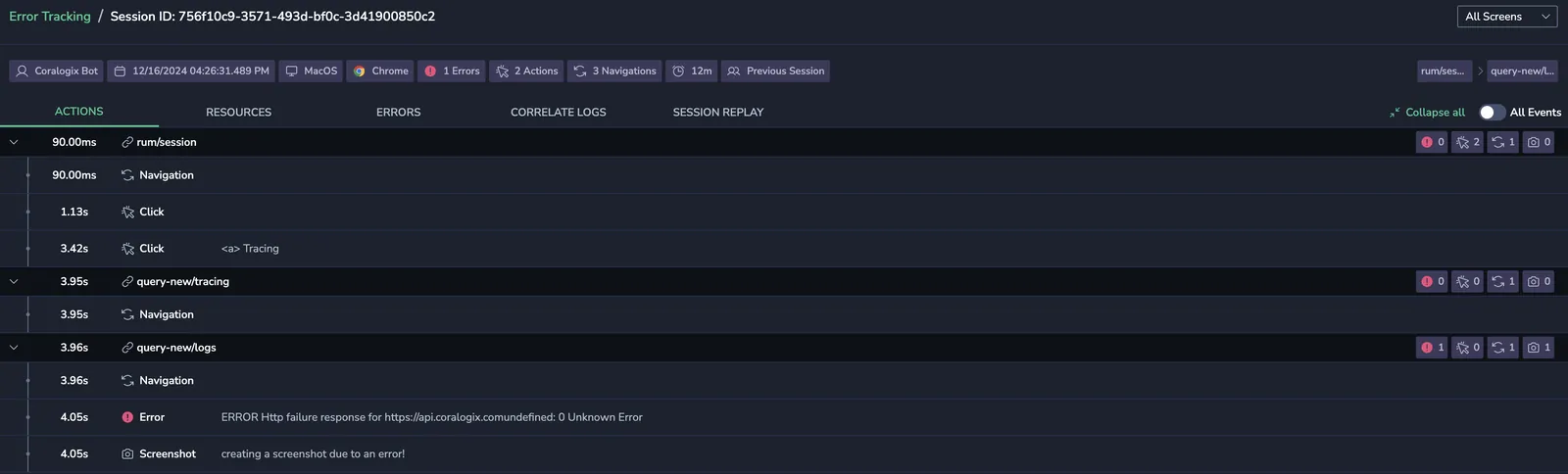This screenshot has height=474, width=1568.
Task: Click rum/session click actions count badge
Action: [x=1468, y=142]
